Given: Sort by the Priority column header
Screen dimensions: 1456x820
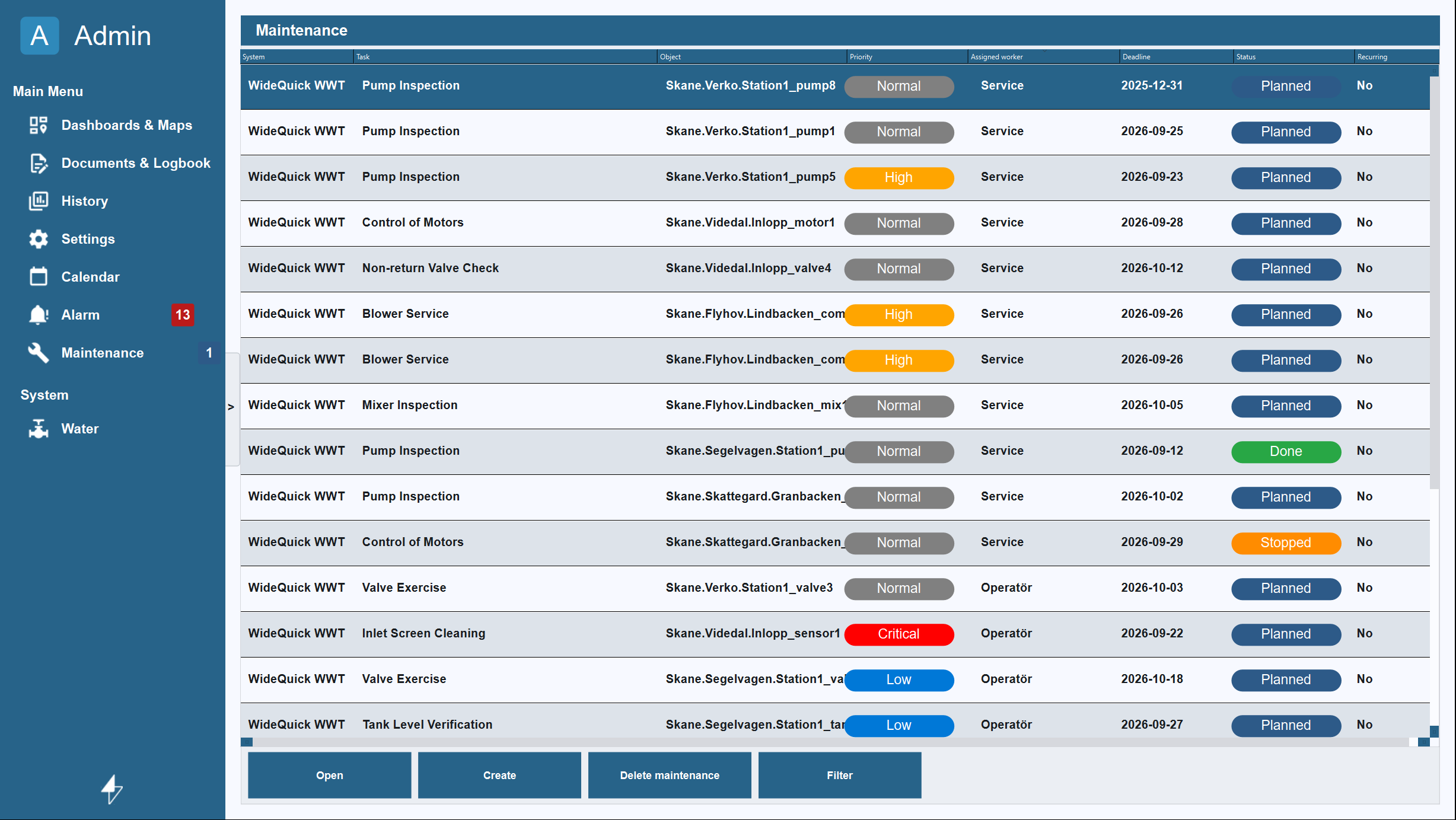Looking at the screenshot, I should [x=907, y=57].
